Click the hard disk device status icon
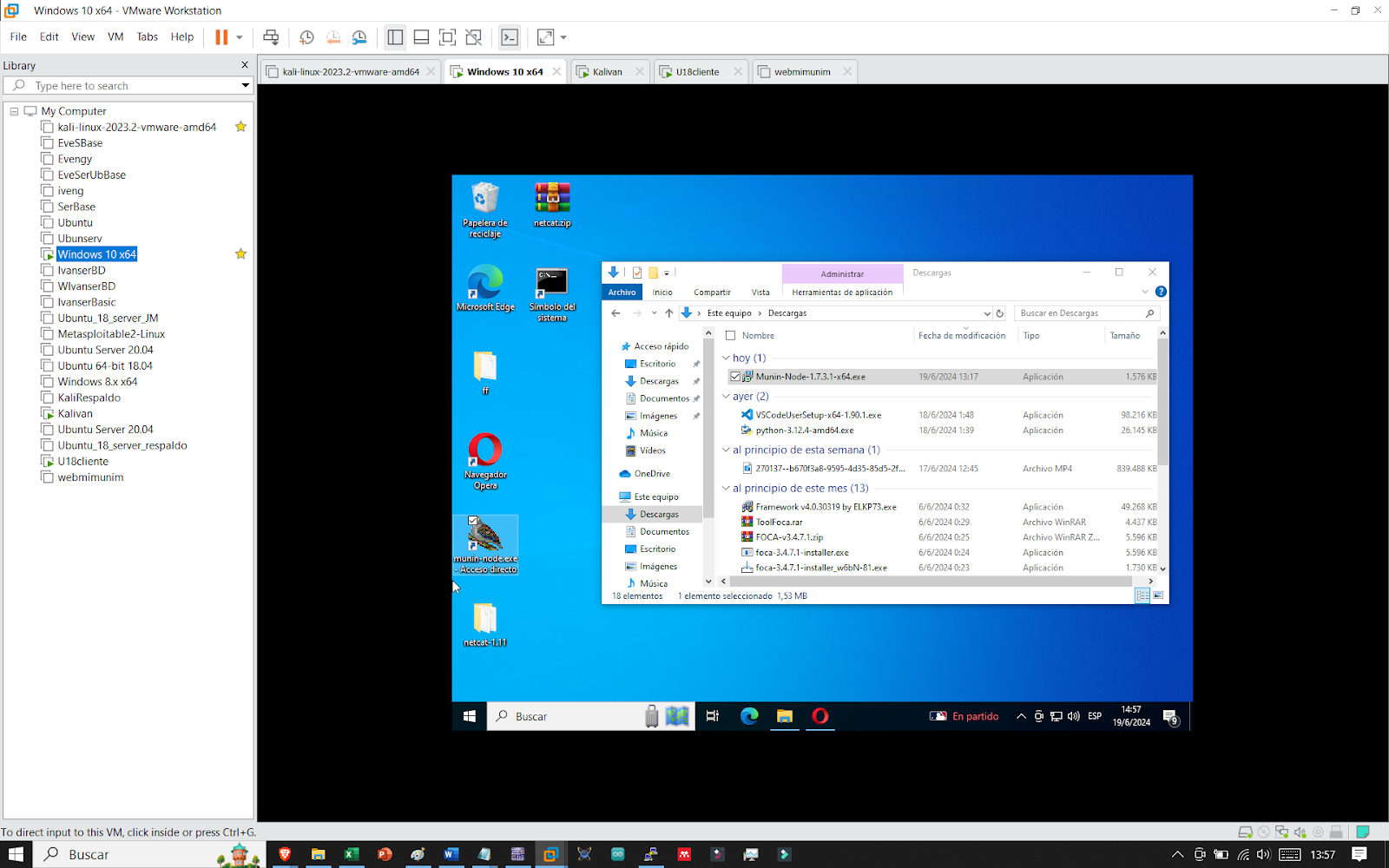The image size is (1389, 868). tap(1245, 832)
